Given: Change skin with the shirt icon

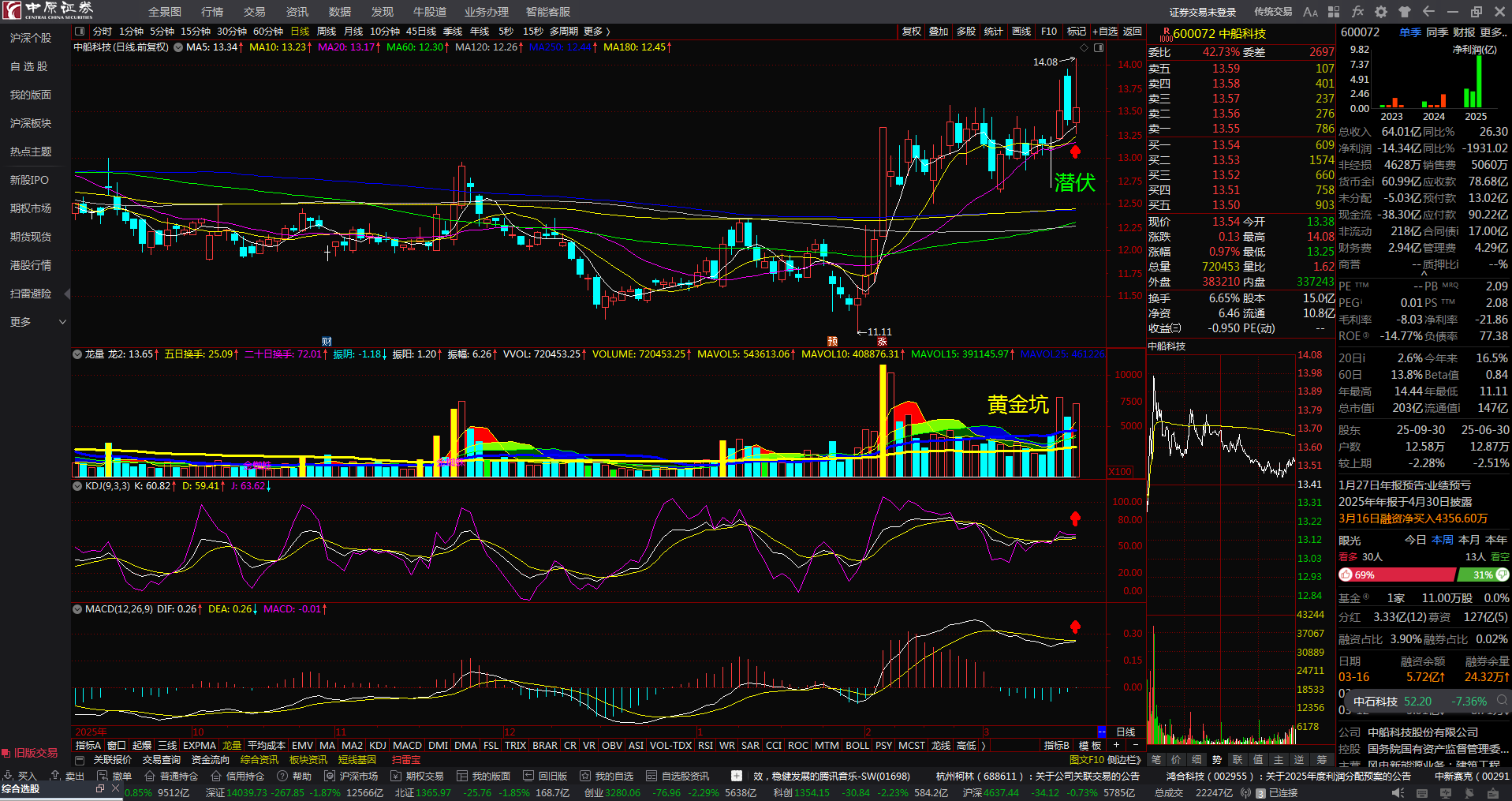Looking at the screenshot, I should (1405, 12).
